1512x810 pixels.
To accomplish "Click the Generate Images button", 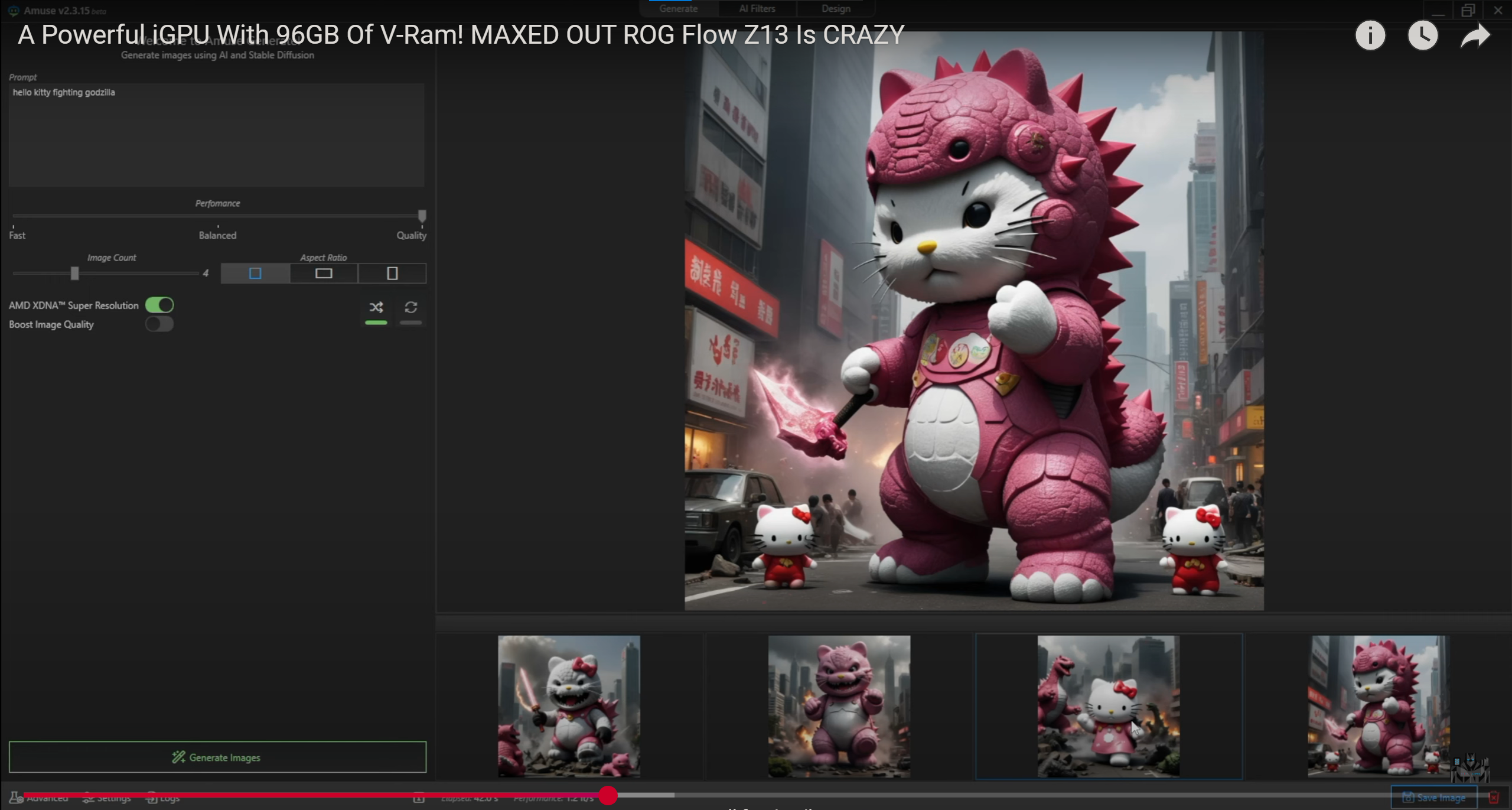I will (217, 757).
